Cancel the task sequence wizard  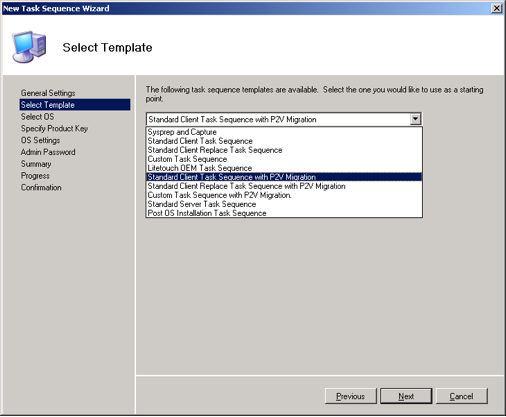(x=462, y=396)
